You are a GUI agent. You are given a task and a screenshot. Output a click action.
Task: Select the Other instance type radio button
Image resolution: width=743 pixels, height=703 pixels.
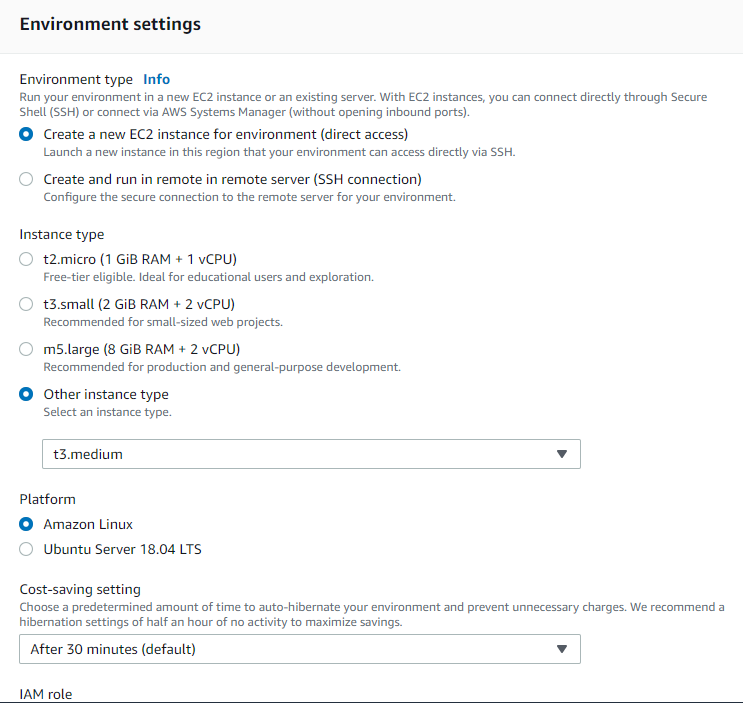26,394
